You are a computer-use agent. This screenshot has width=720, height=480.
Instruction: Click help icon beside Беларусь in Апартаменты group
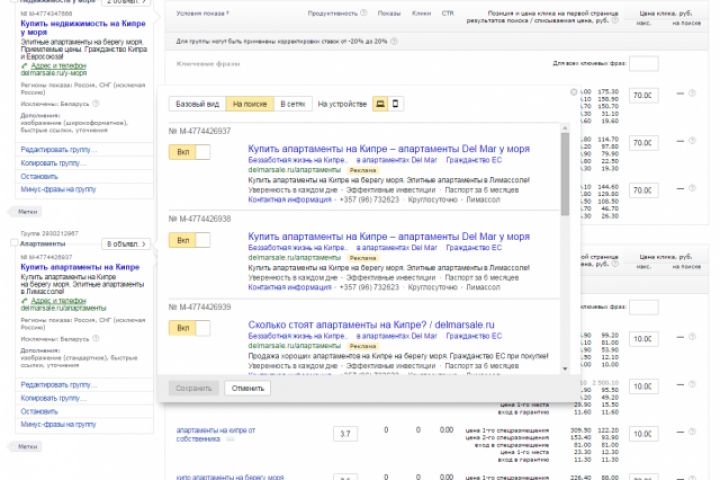96,339
